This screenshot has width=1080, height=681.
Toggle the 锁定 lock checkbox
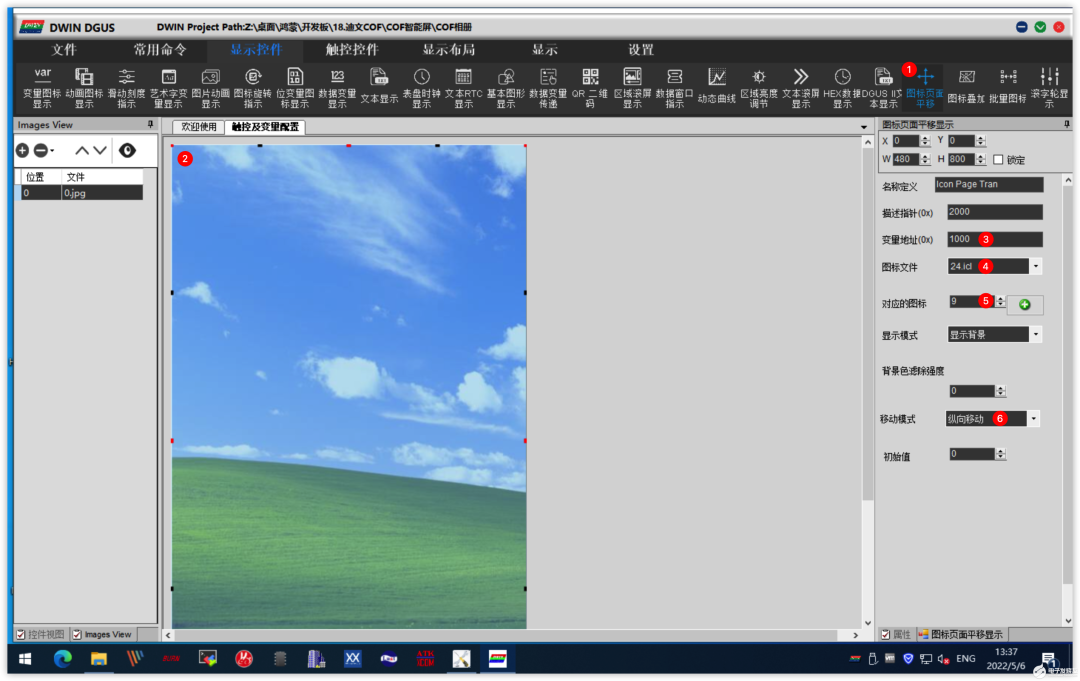pos(998,160)
